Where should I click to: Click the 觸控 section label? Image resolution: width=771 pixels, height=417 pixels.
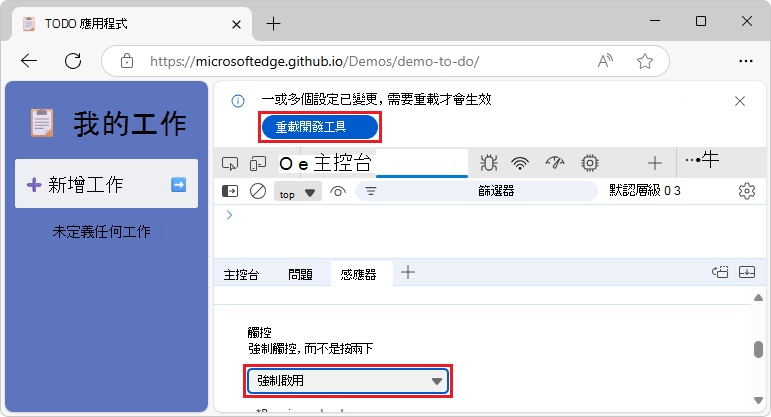tap(260, 333)
